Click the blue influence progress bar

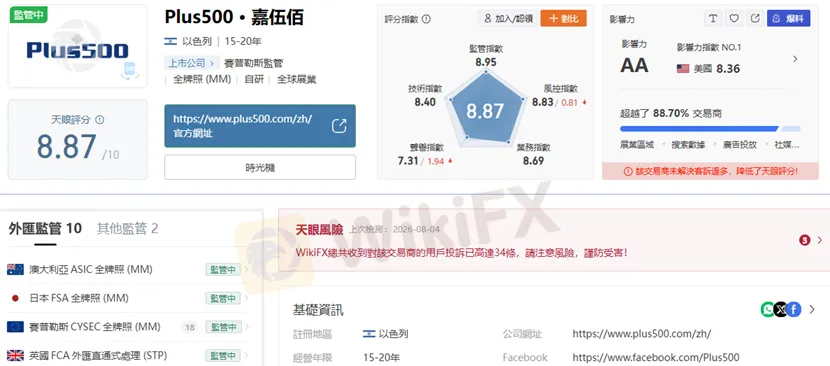pos(699,129)
